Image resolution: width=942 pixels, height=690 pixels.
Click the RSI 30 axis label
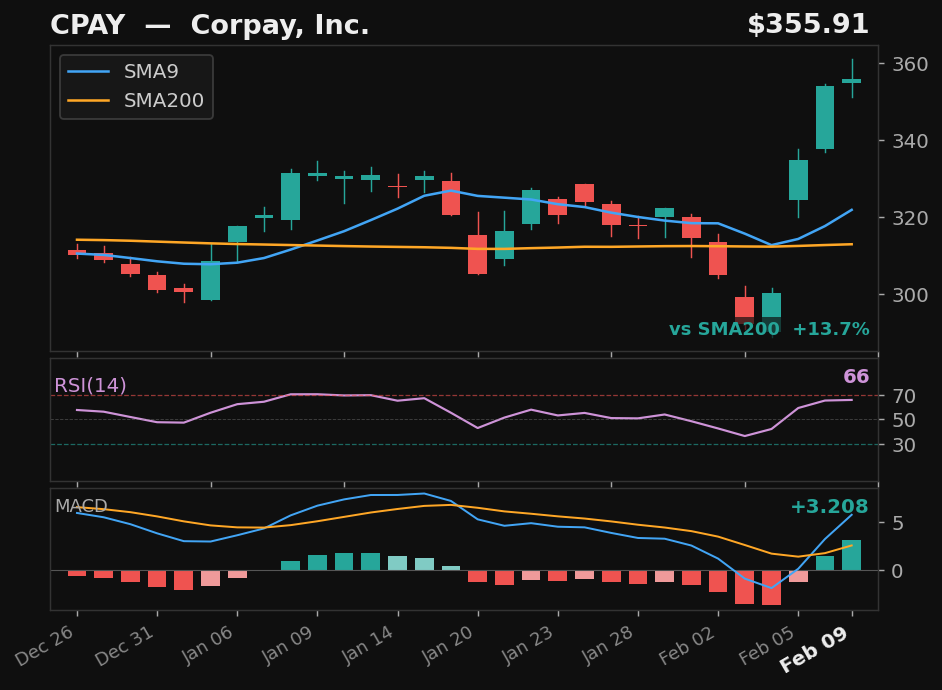(904, 445)
